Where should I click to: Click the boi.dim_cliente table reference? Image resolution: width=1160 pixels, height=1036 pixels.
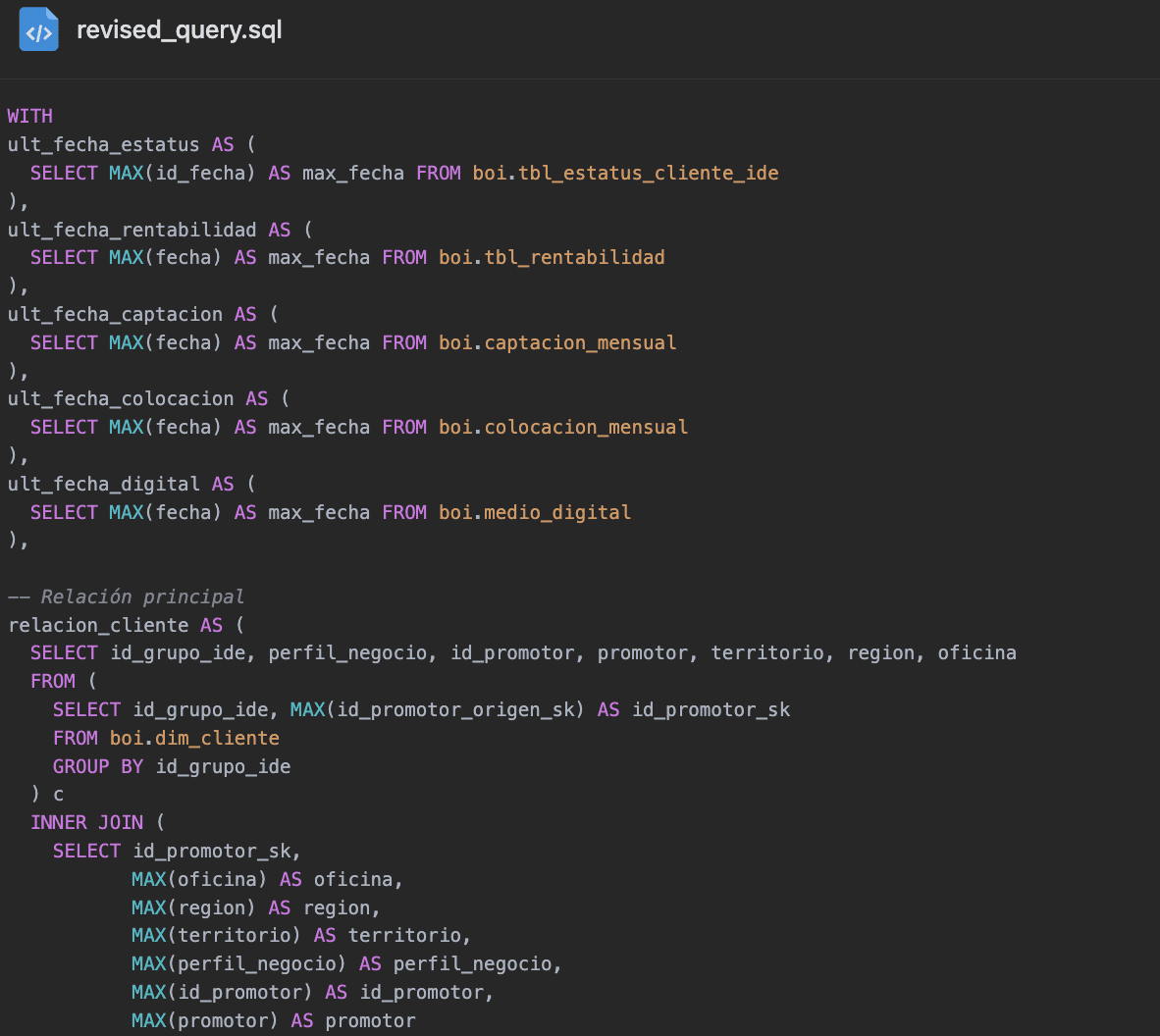tap(194, 738)
